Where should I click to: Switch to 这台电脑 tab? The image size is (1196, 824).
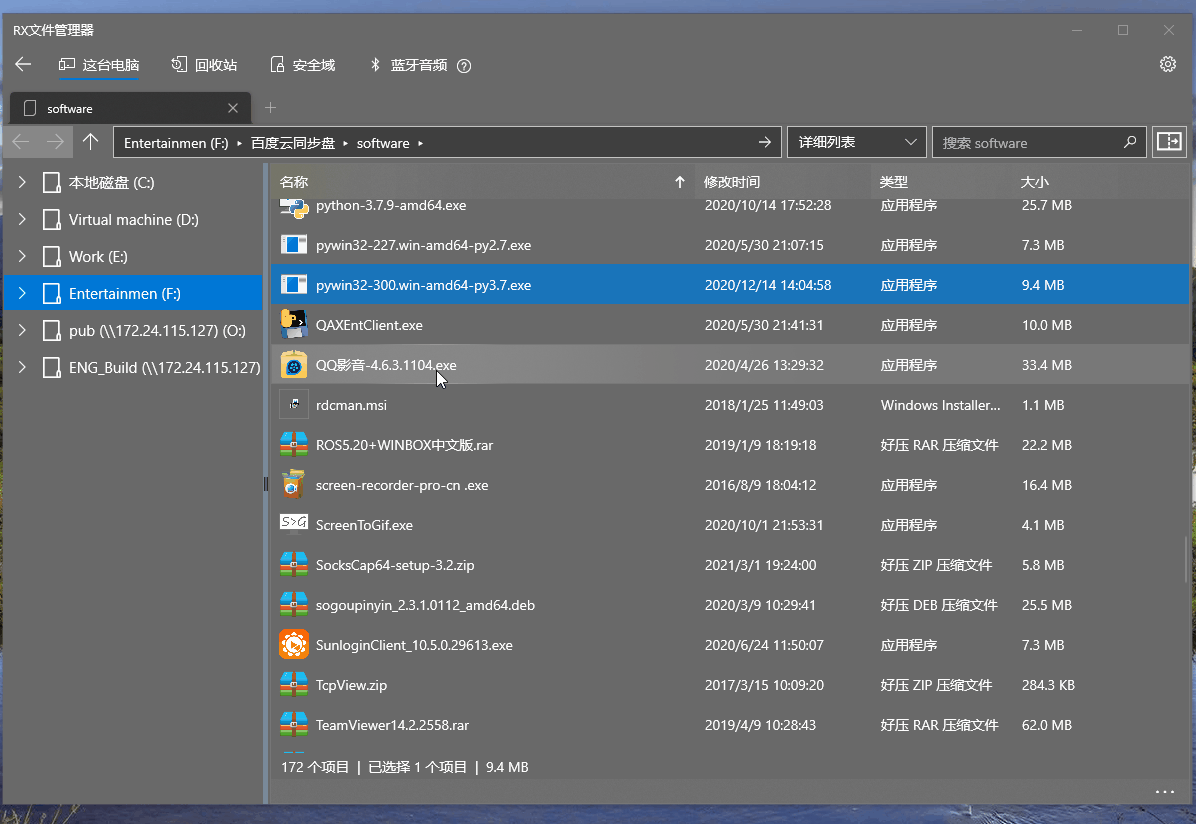99,66
